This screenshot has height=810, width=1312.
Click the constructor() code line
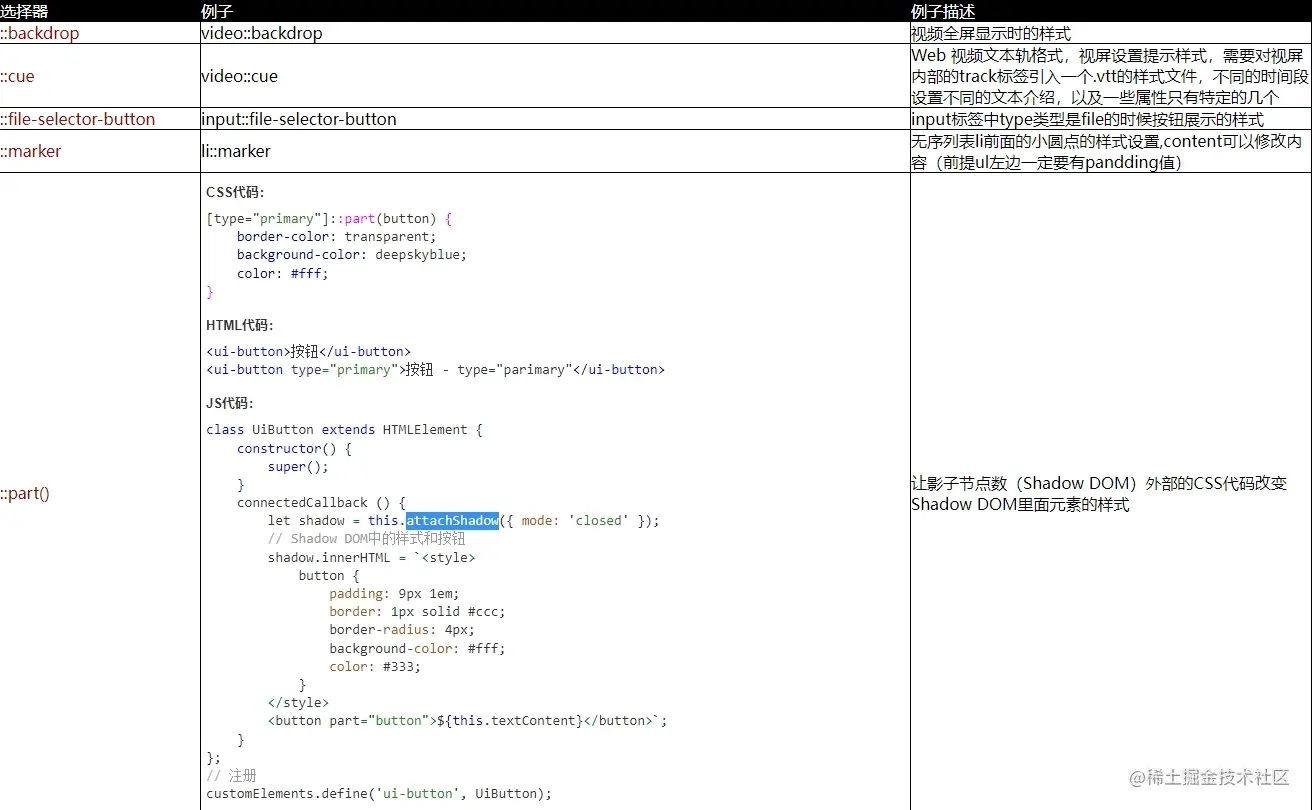tap(294, 448)
